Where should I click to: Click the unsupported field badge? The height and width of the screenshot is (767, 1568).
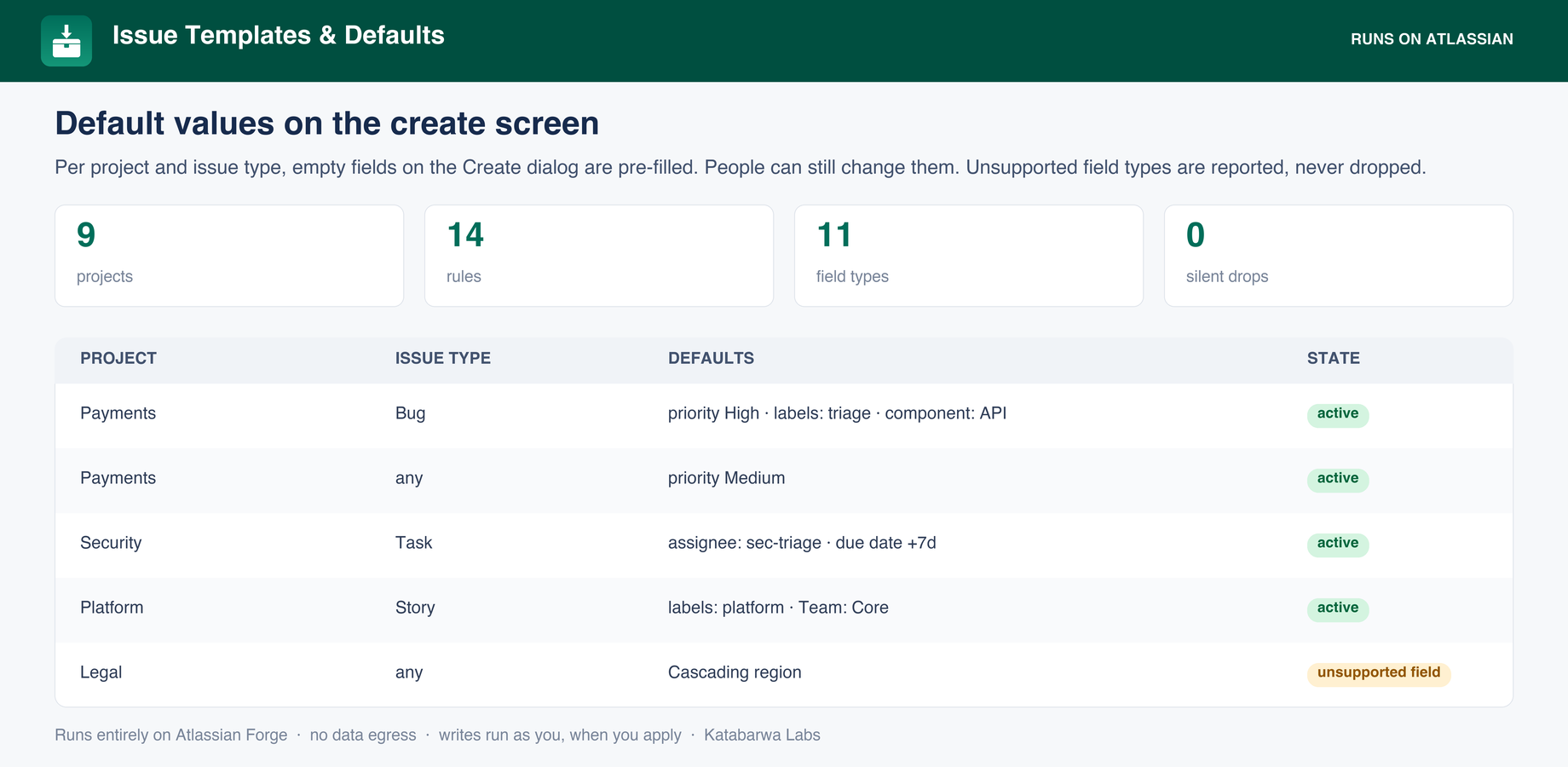(x=1379, y=673)
